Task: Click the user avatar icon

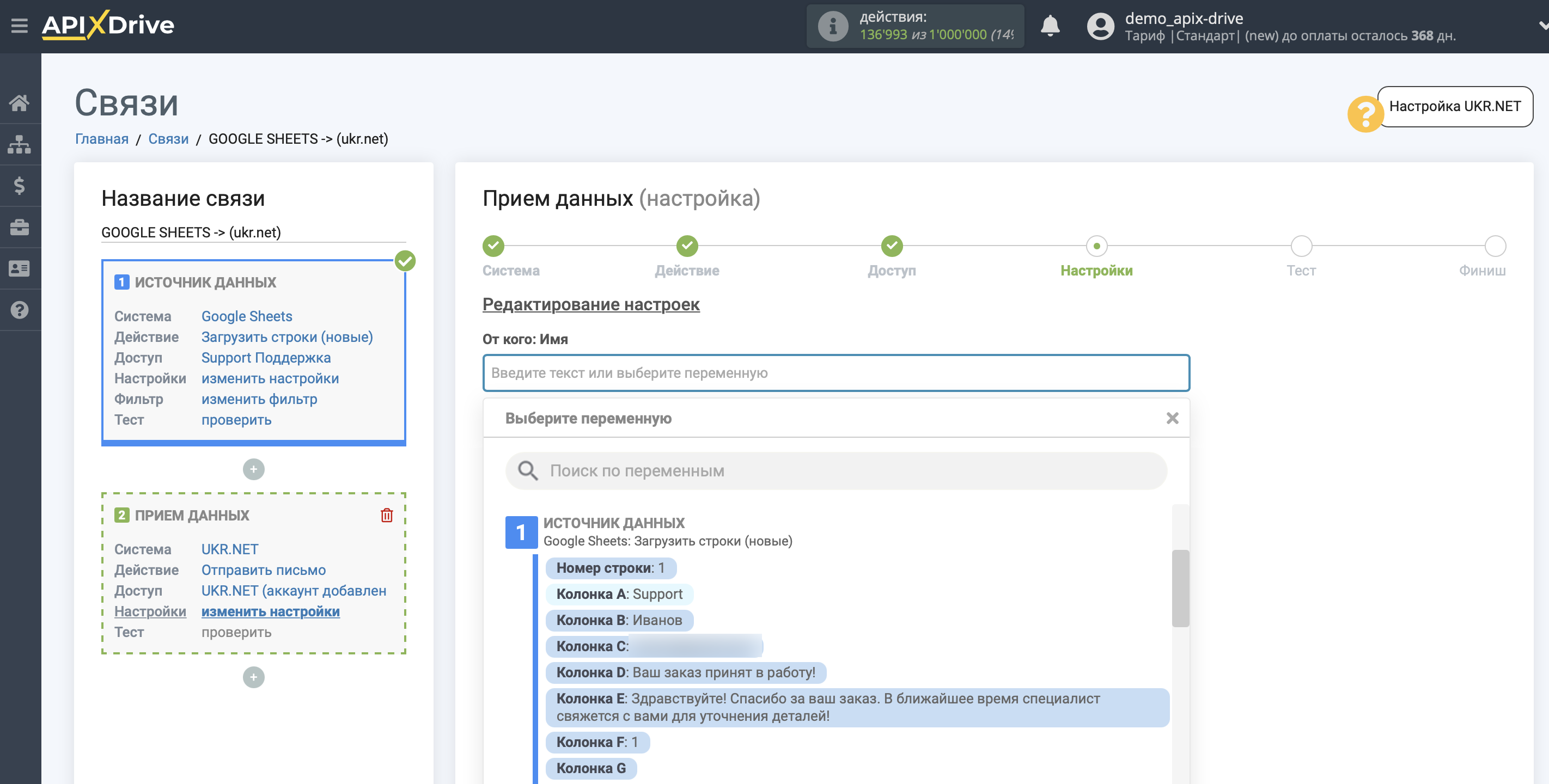Action: [x=1100, y=26]
